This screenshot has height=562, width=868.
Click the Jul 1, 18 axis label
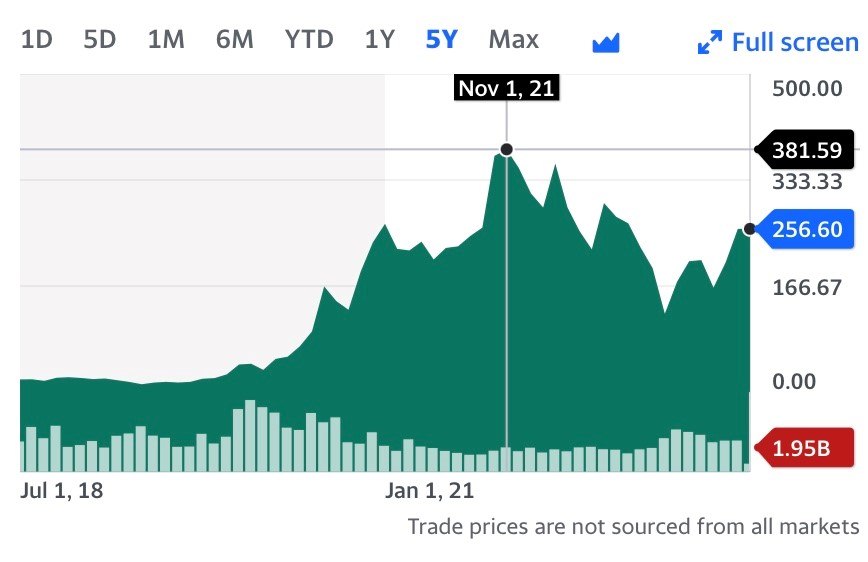tap(61, 491)
